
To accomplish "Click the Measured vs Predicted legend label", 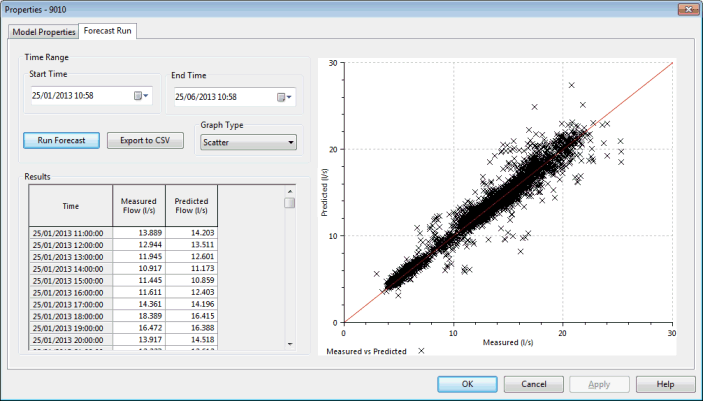I will point(366,351).
